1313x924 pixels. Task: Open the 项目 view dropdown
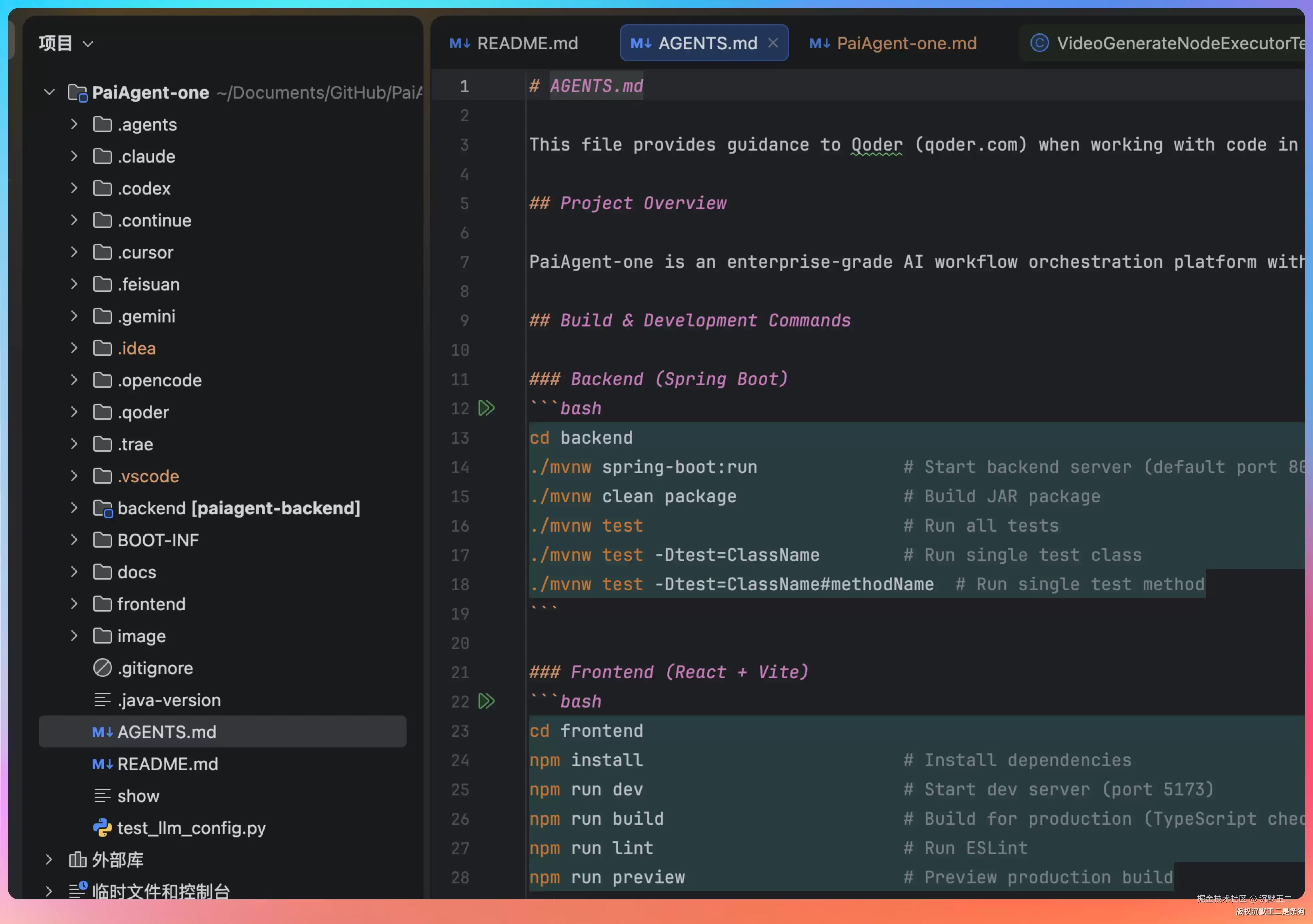pos(66,43)
